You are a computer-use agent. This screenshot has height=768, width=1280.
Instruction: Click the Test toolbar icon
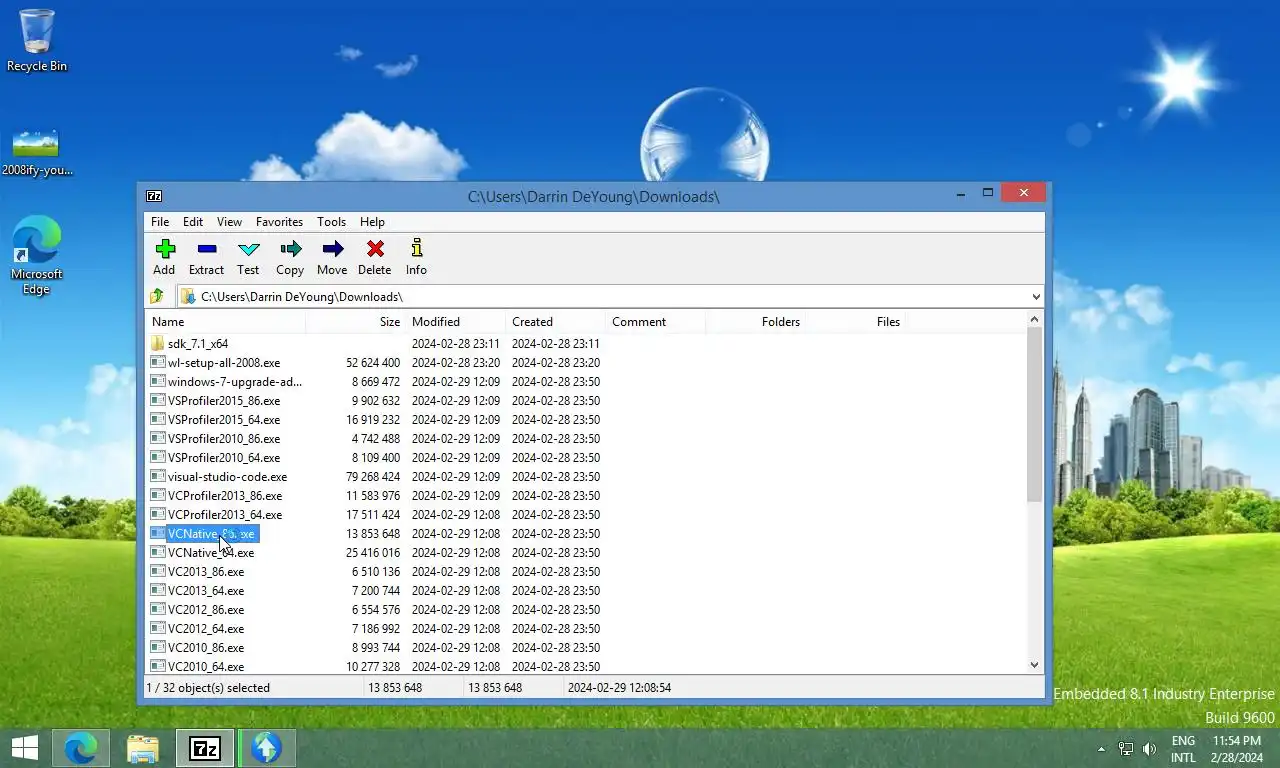coord(248,257)
